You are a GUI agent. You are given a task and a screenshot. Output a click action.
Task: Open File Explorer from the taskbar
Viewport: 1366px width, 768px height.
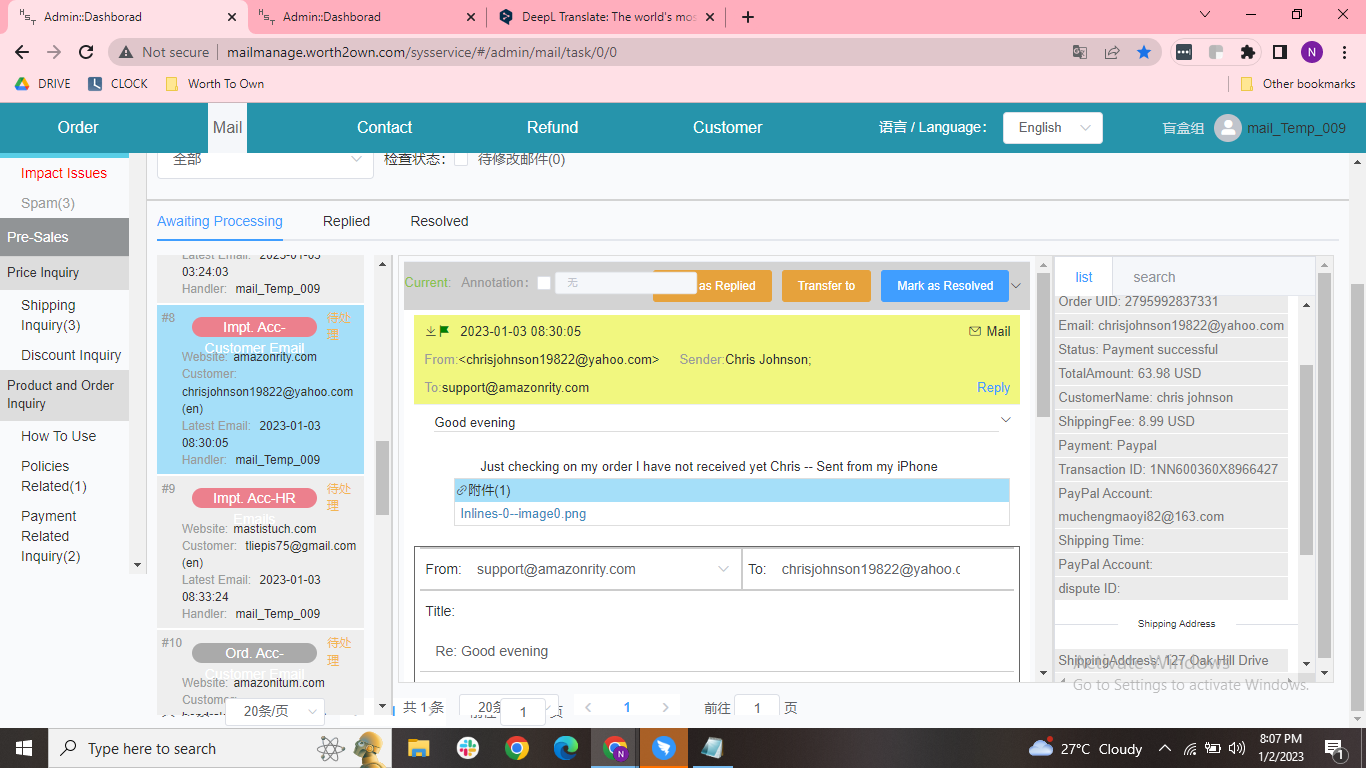[x=418, y=748]
